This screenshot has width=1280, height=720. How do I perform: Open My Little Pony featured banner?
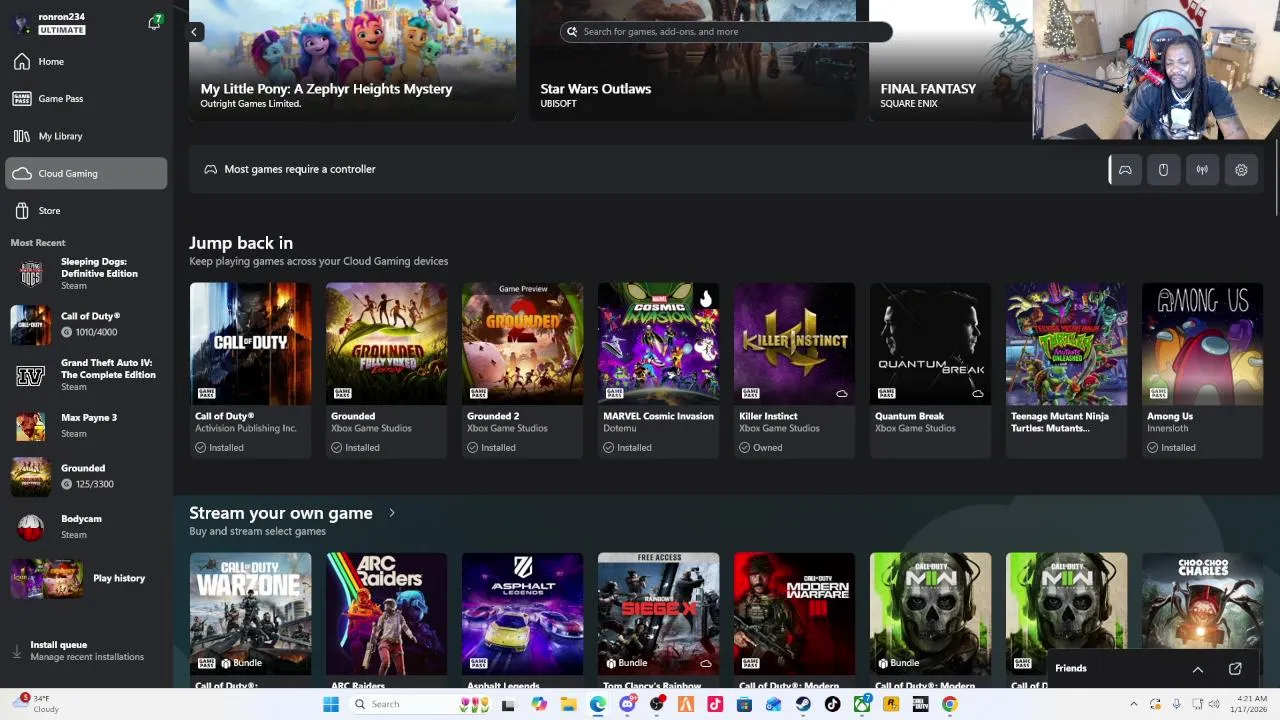tap(352, 60)
